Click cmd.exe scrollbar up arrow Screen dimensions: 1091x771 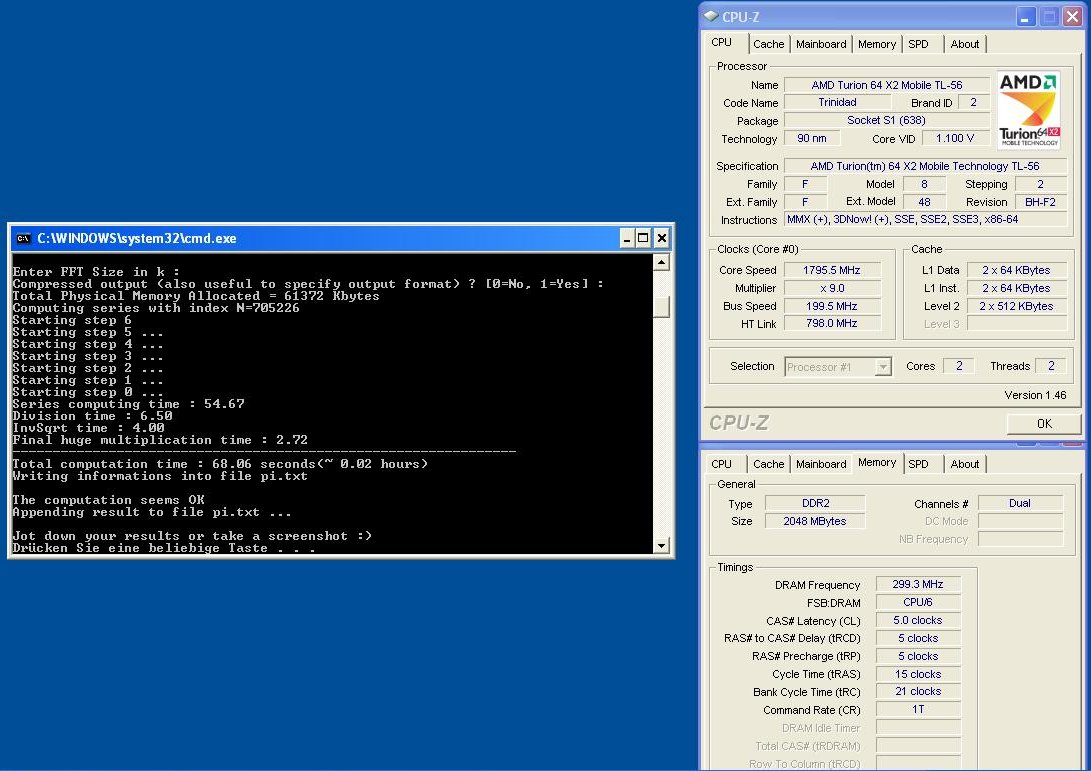point(662,262)
